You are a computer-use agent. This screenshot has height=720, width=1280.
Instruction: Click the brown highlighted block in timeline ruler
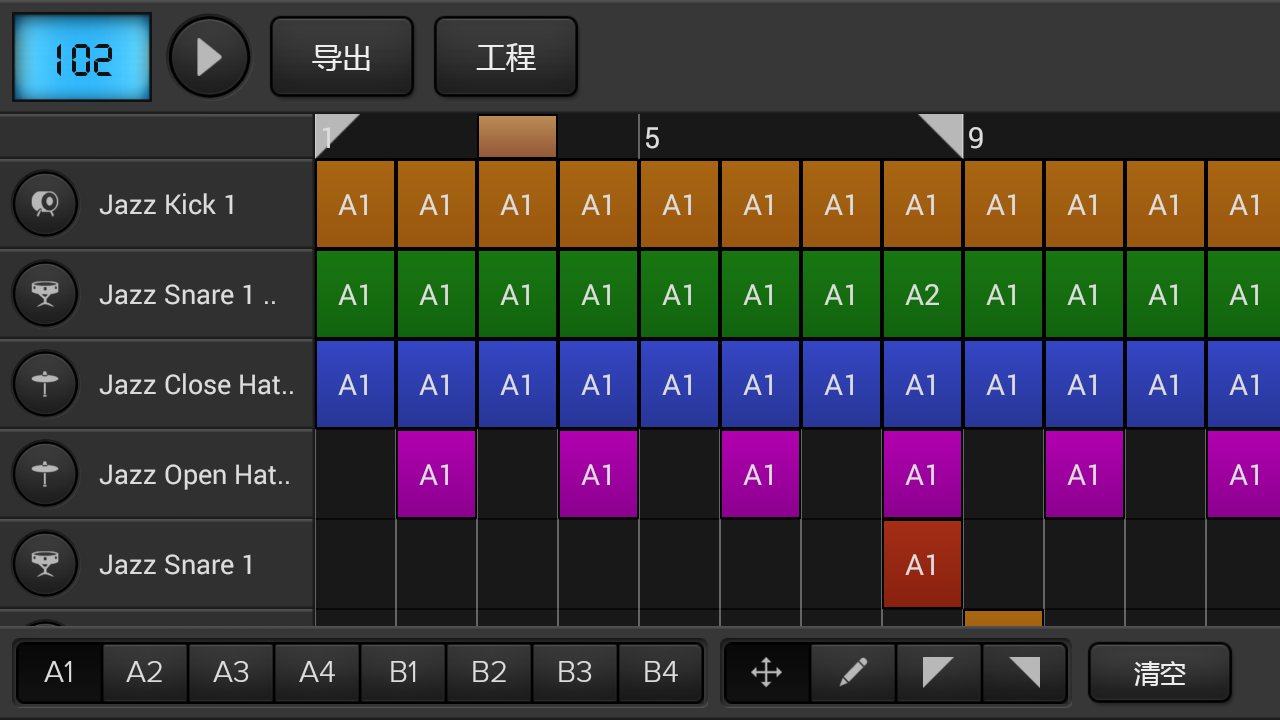click(517, 136)
